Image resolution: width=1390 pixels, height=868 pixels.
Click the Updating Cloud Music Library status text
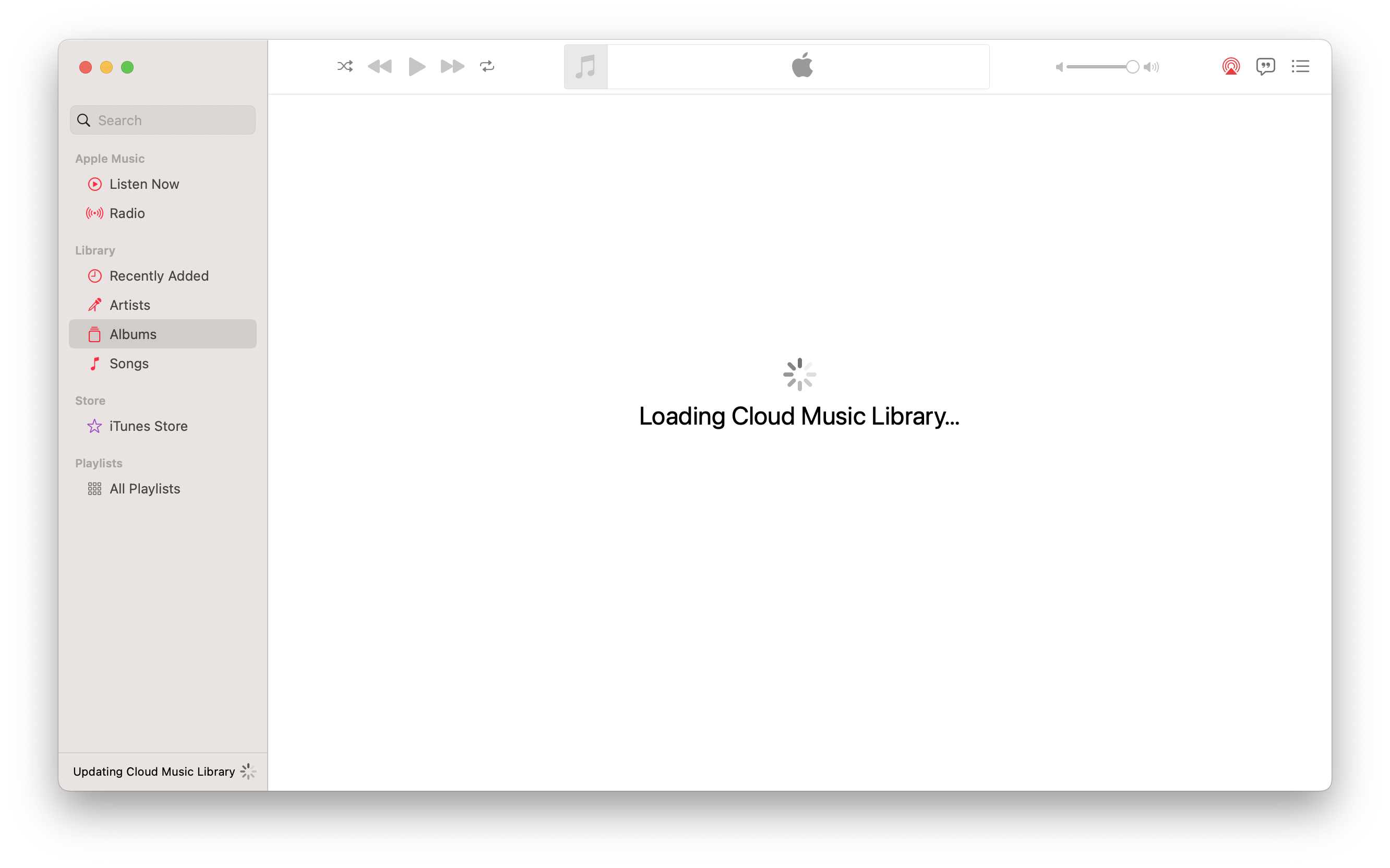tap(154, 771)
